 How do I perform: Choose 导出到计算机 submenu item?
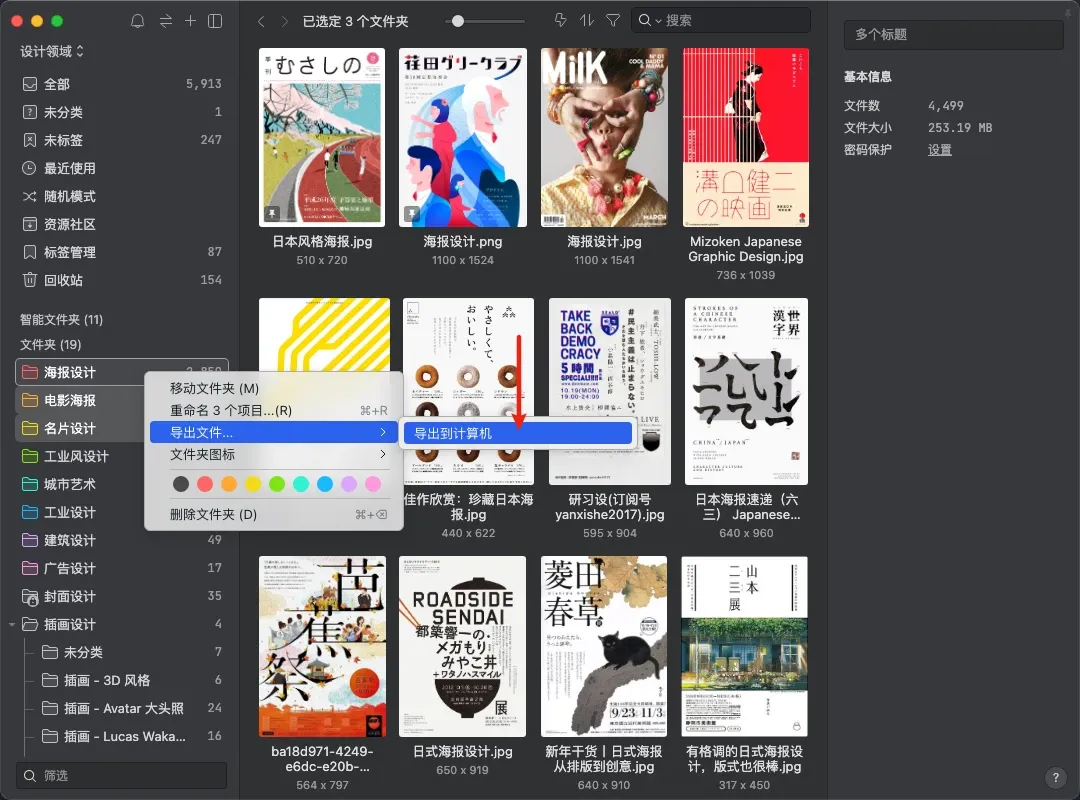point(517,433)
